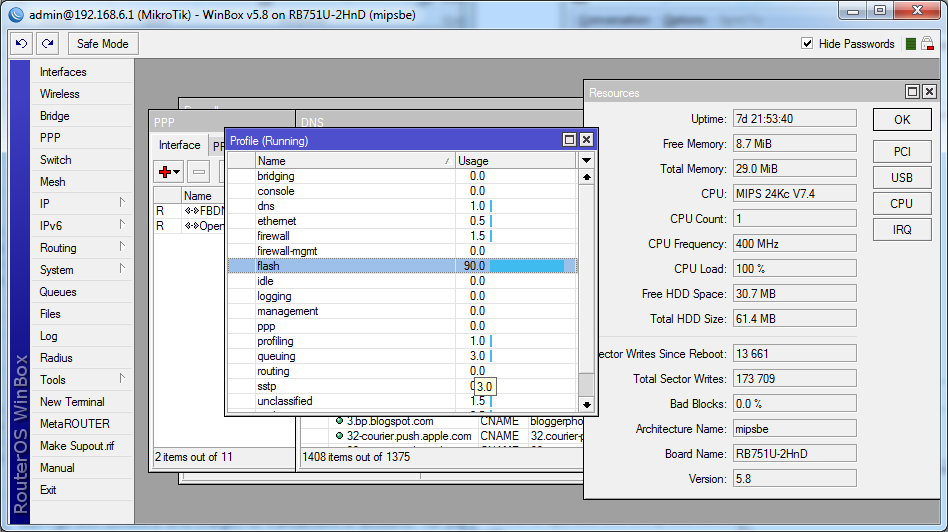This screenshot has width=948, height=532.
Task: Click green status dot beside 32-courier.push.apple.com
Action: coord(339,435)
